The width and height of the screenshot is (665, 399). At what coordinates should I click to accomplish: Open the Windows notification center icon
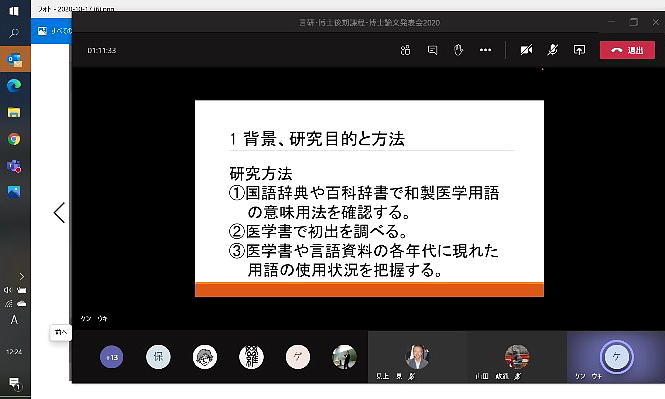14,383
